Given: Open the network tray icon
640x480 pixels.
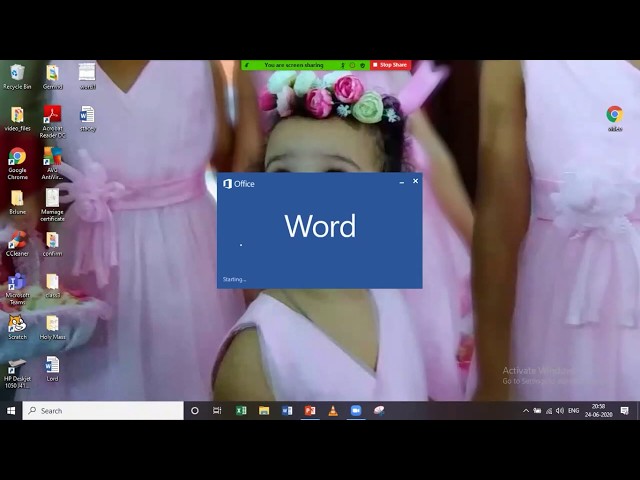Looking at the screenshot, I should [x=549, y=411].
